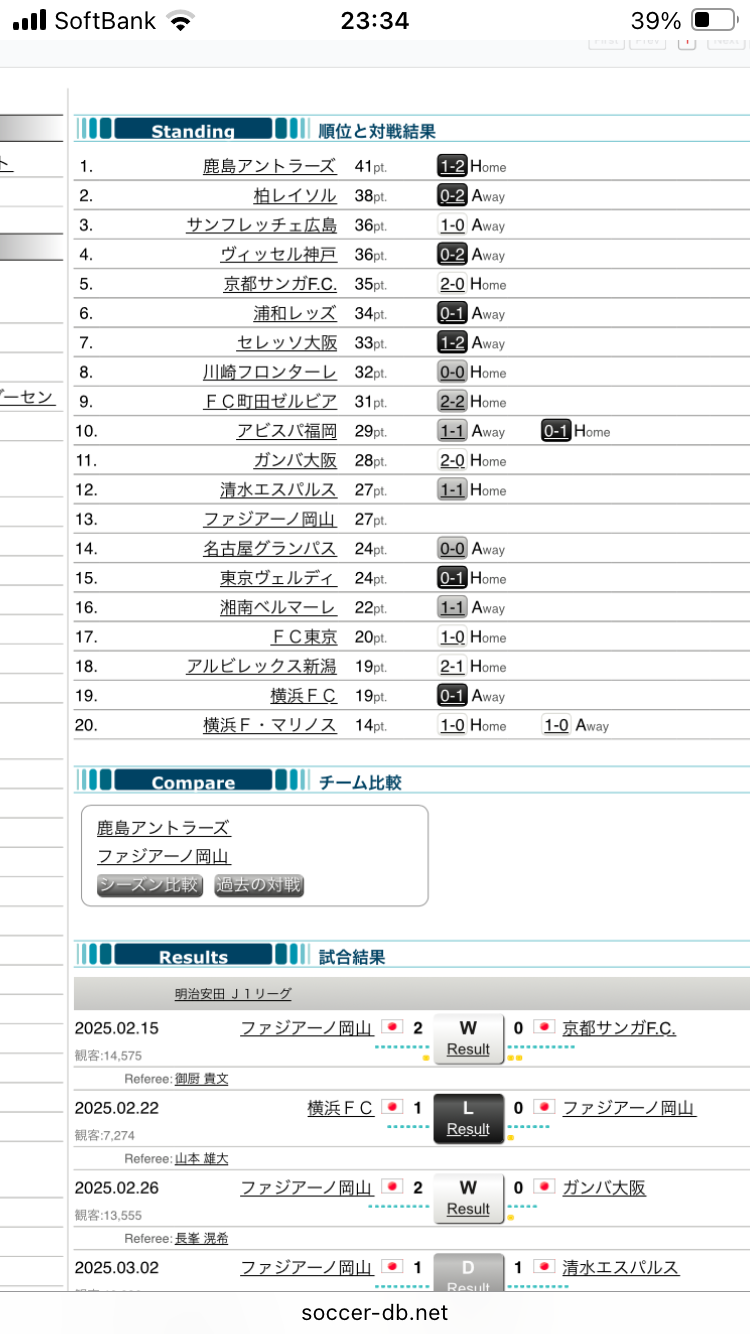Screen dimensions: 750x1334
Task: Open 1-1 Home score for 清水エスパルス
Action: tap(452, 491)
